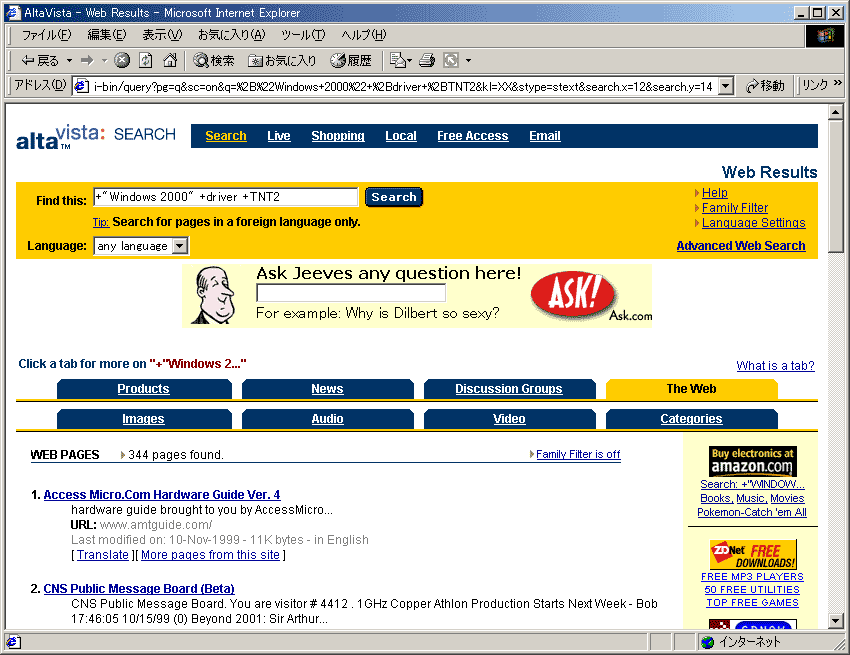The width and height of the screenshot is (850, 655).
Task: Open the Shopping navigation link
Action: (338, 136)
